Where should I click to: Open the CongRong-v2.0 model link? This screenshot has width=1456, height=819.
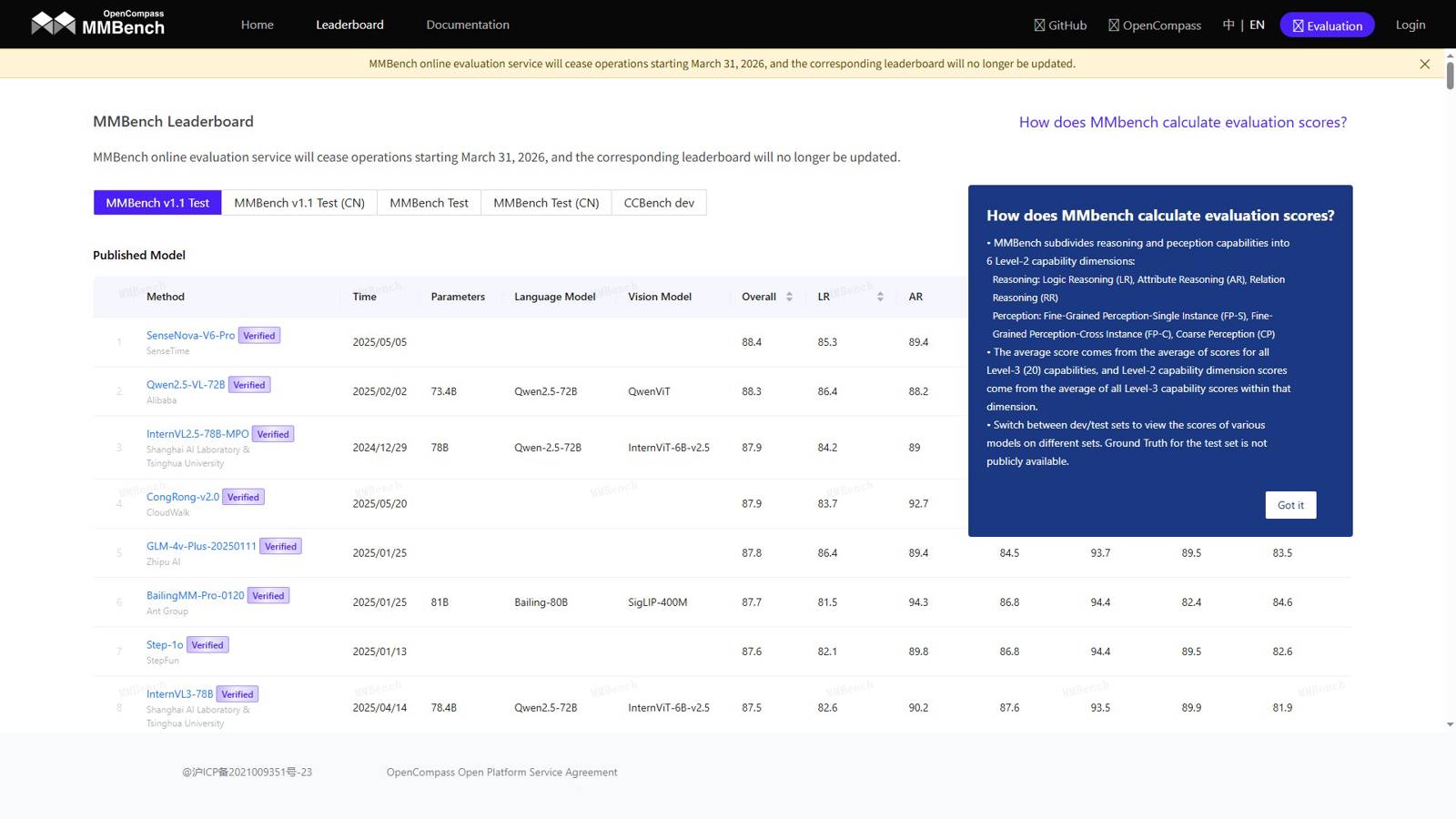(x=183, y=496)
